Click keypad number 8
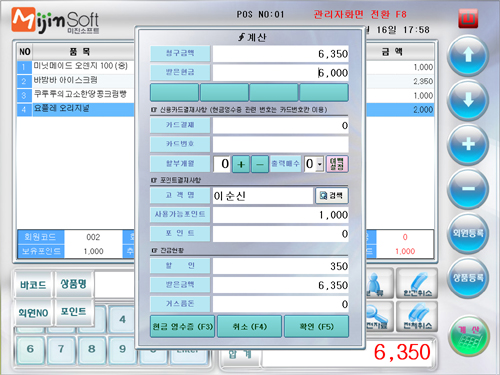The width and height of the screenshot is (500, 375). pos(92,349)
